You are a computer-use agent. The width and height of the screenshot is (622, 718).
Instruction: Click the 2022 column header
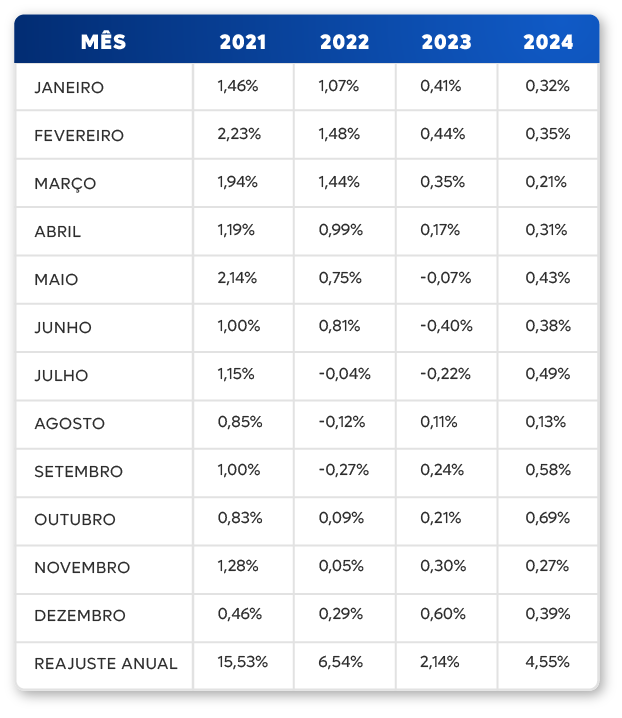point(344,42)
